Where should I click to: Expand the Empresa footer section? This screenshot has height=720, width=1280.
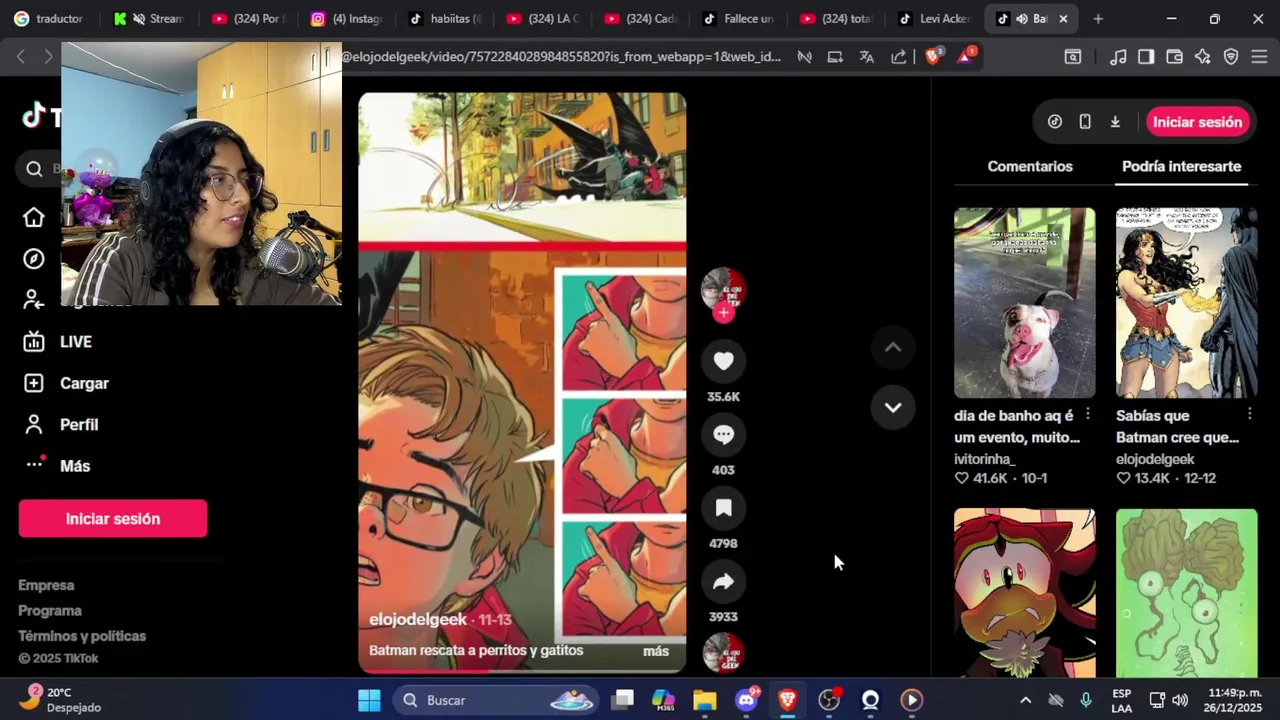(x=46, y=585)
